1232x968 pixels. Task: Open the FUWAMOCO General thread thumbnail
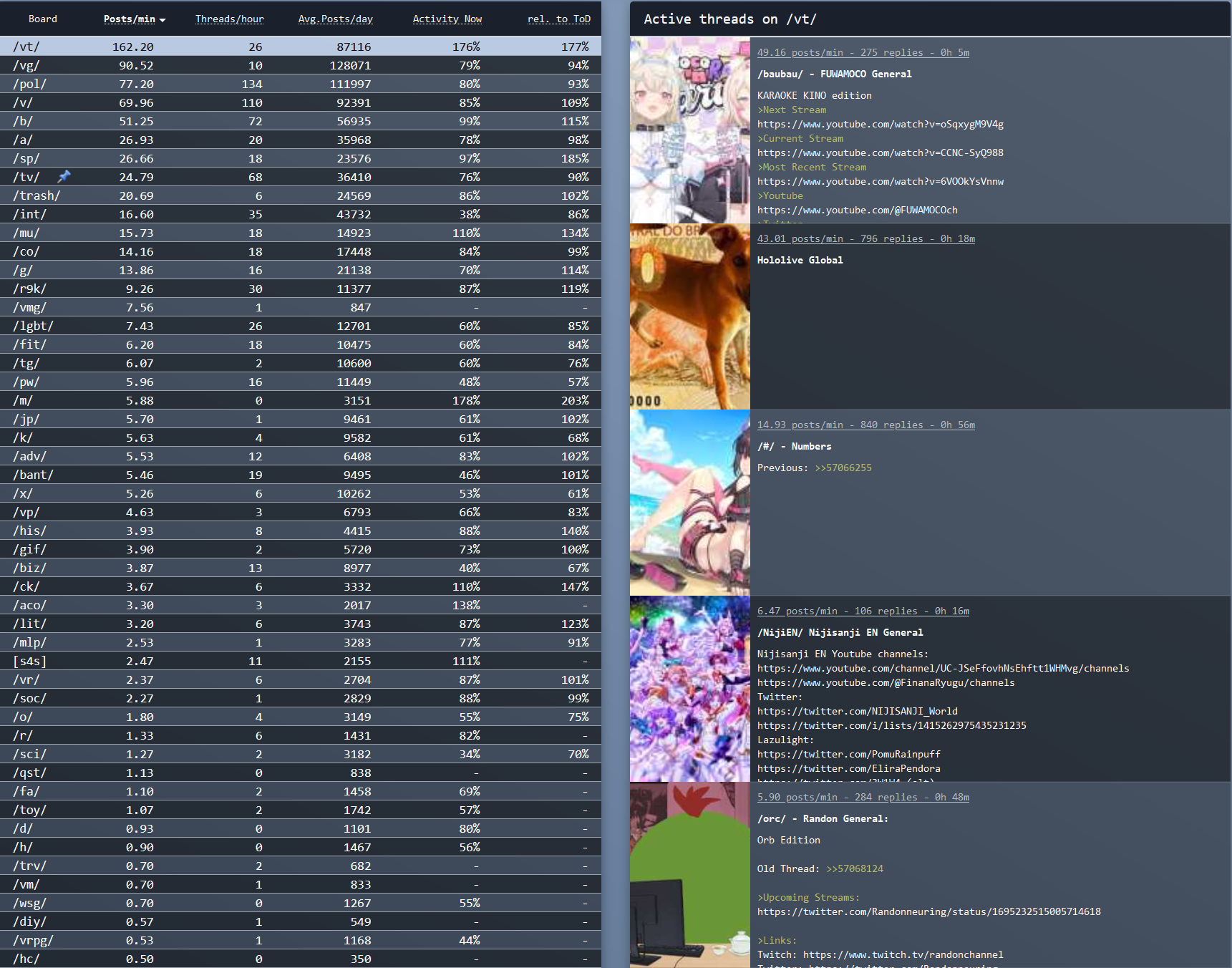tap(689, 130)
